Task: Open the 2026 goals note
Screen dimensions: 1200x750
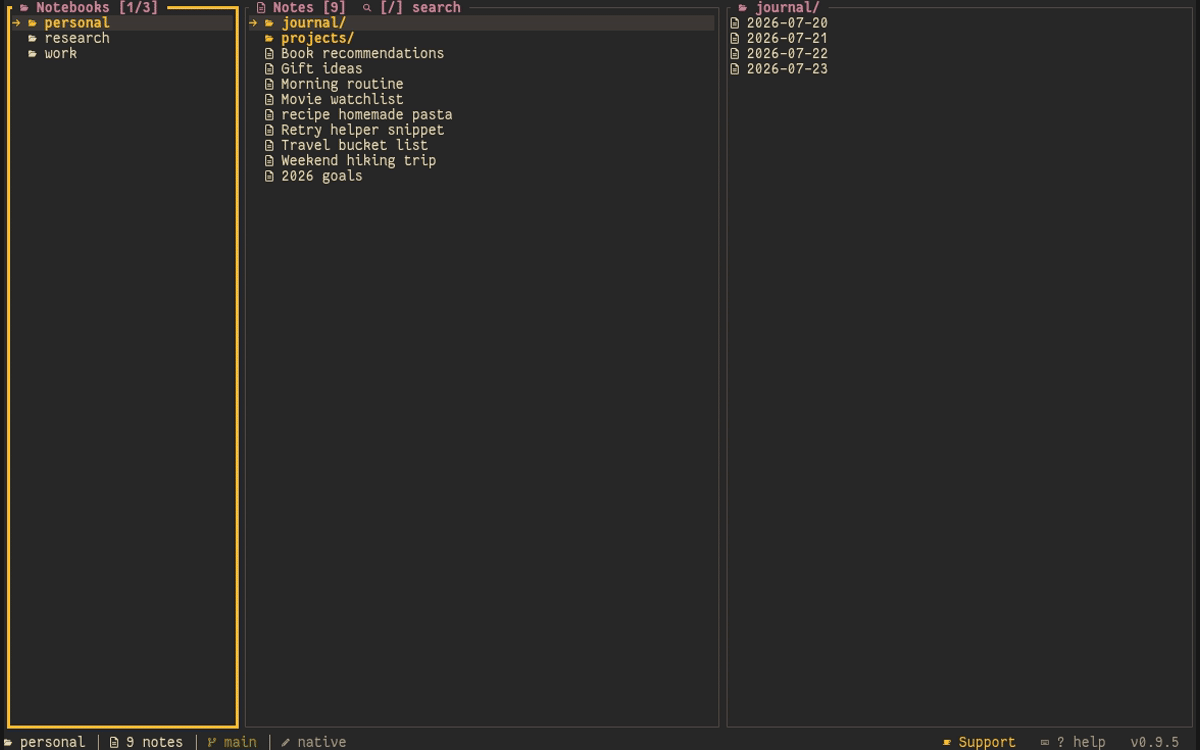Action: [x=321, y=176]
